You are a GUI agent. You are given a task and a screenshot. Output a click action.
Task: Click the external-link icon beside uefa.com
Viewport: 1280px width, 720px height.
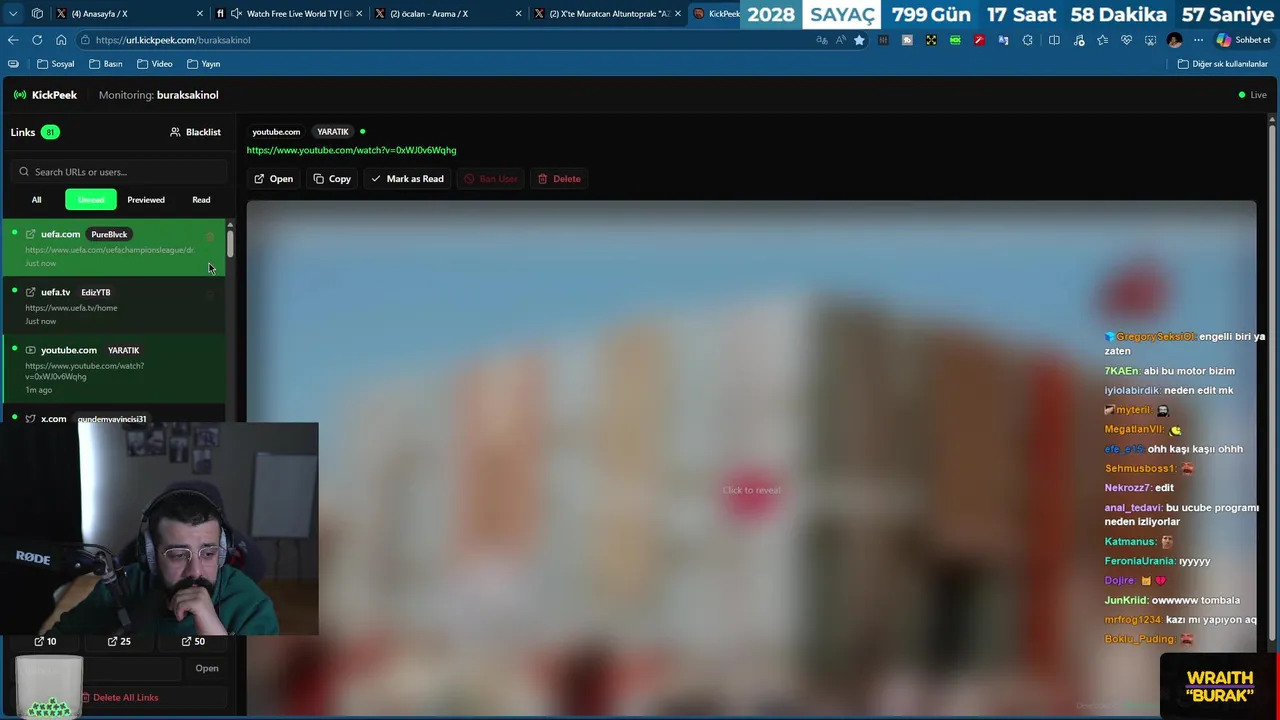[30, 234]
